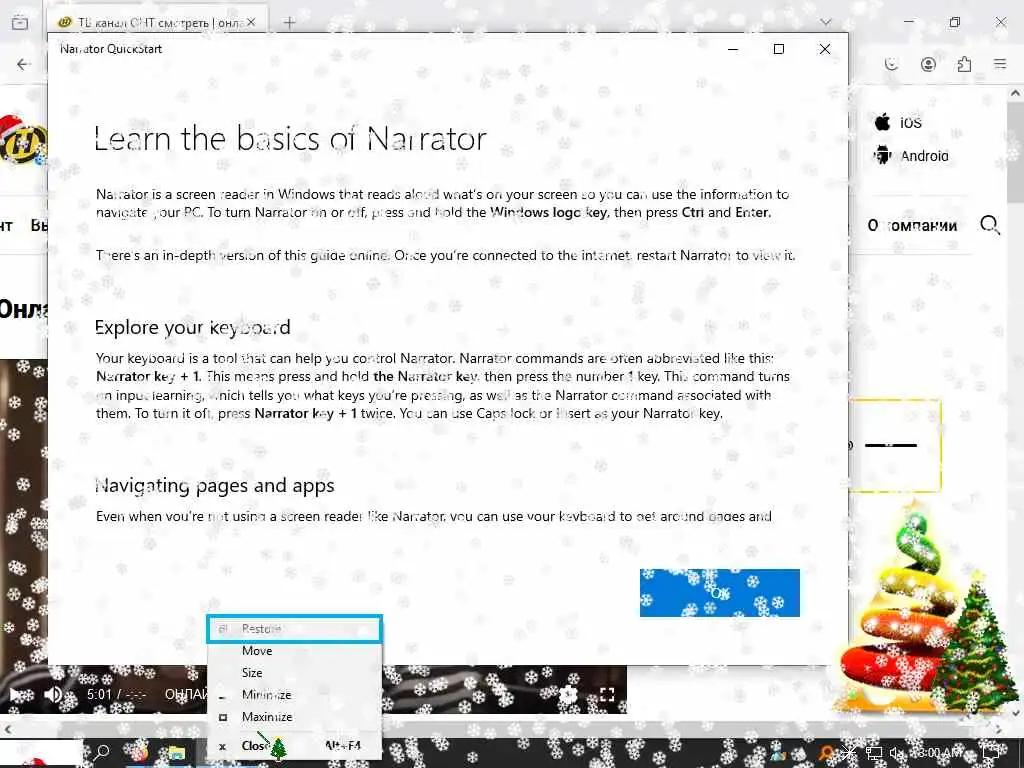The image size is (1024, 768).
Task: Close the ОНТ TV channel browser tab
Action: [251, 22]
